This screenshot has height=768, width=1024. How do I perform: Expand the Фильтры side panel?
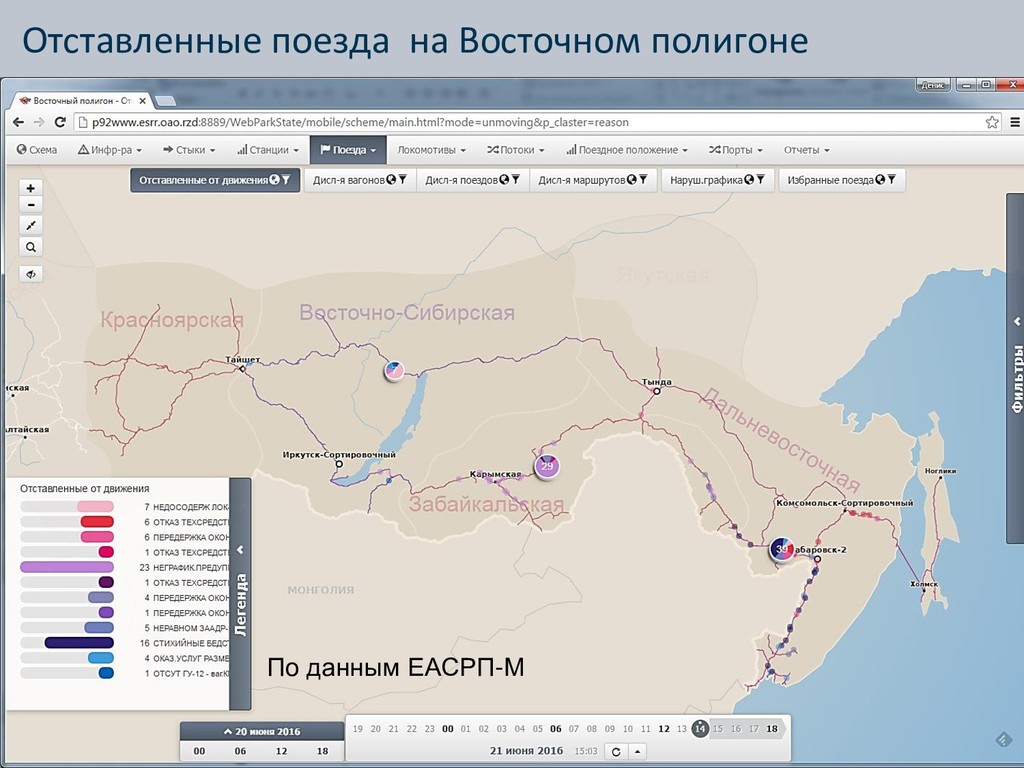[1016, 368]
